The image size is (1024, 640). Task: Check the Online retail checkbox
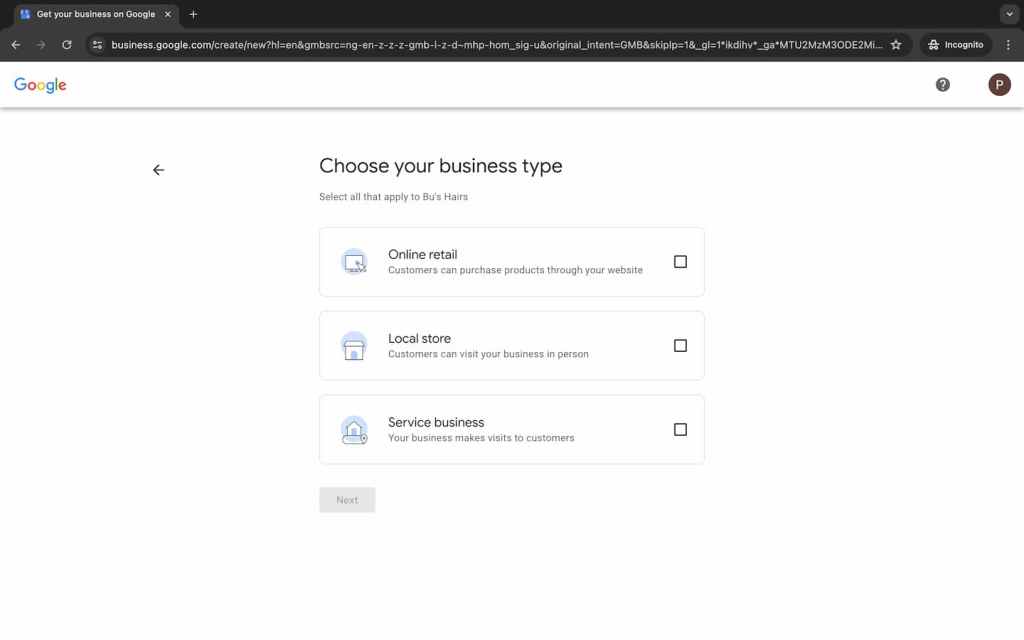pyautogui.click(x=680, y=261)
